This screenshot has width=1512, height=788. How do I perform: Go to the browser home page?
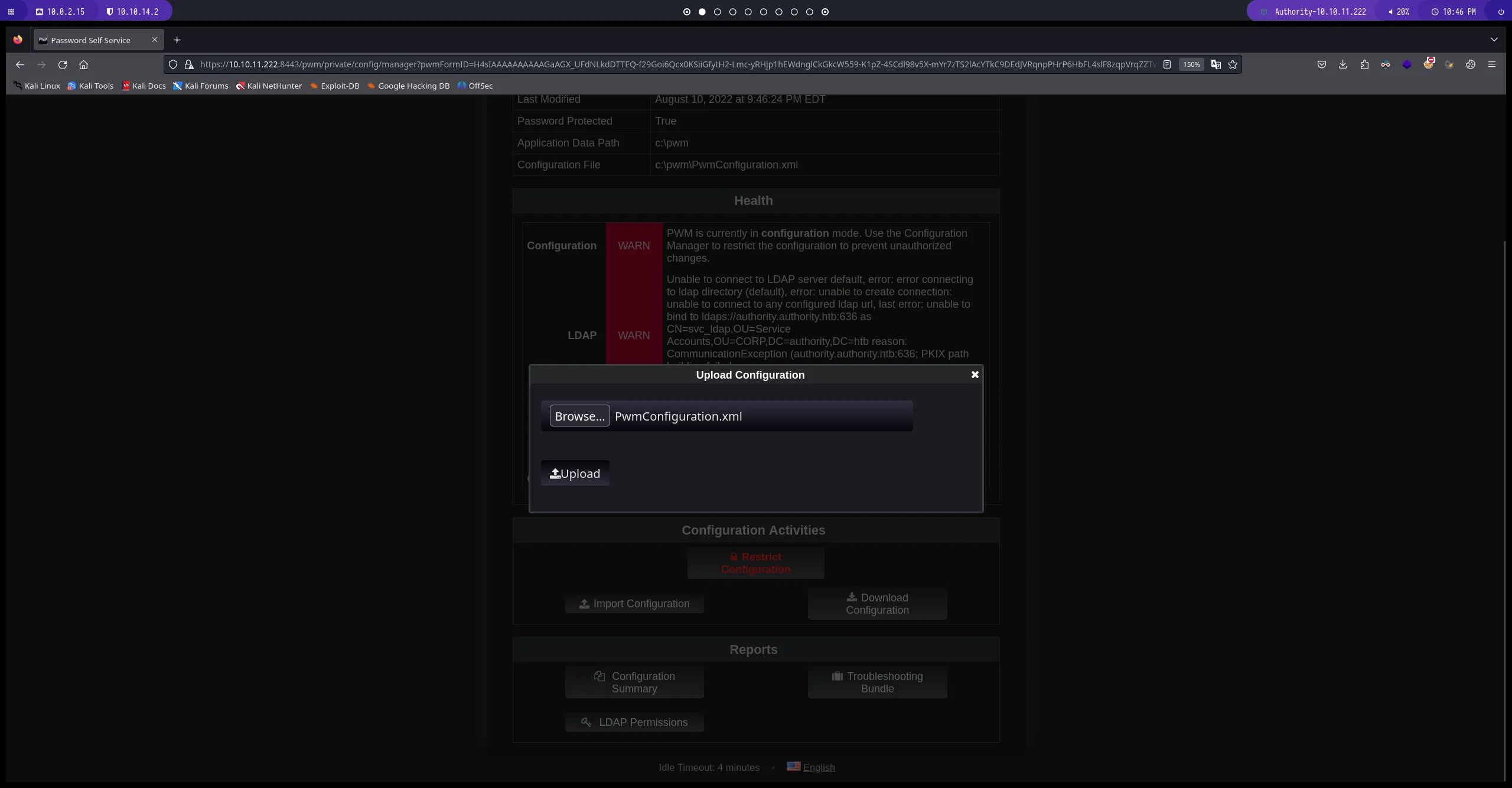83,65
